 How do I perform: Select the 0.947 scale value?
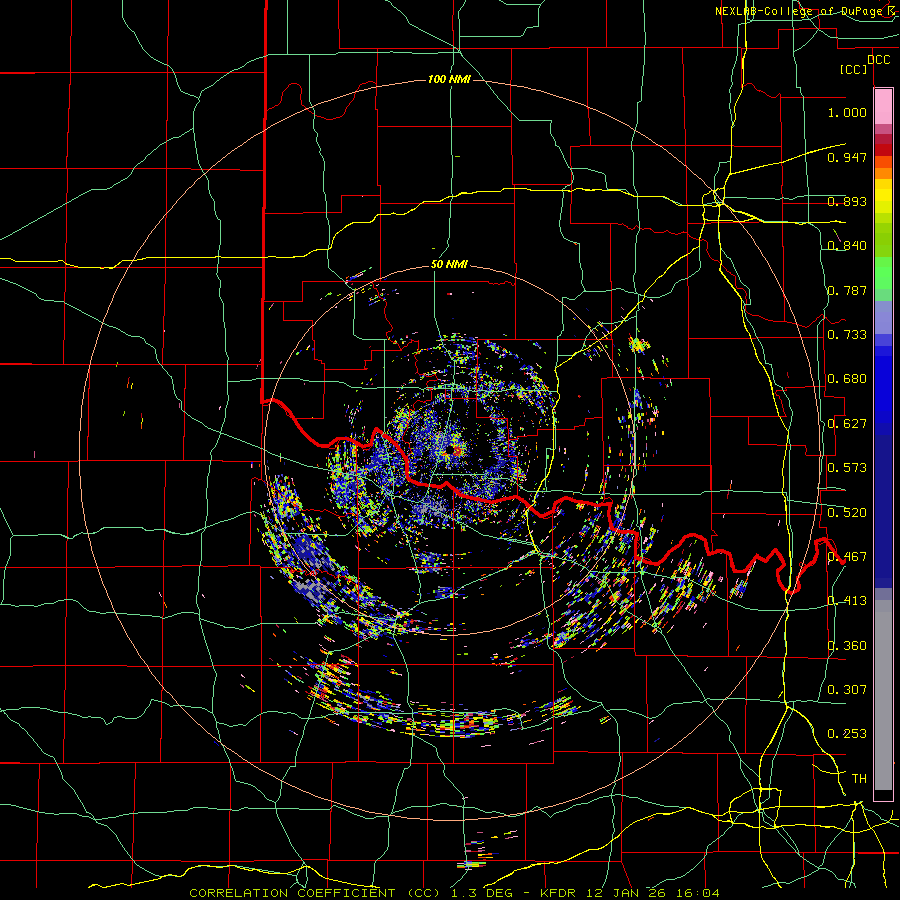(847, 157)
